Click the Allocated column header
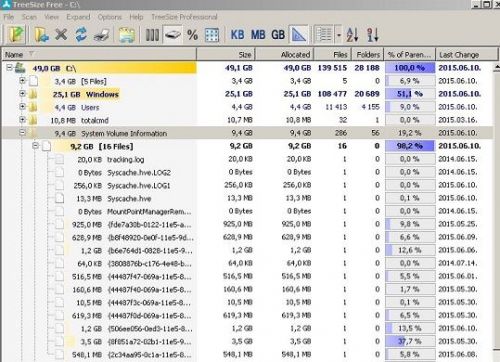The width and height of the screenshot is (500, 362). point(284,54)
